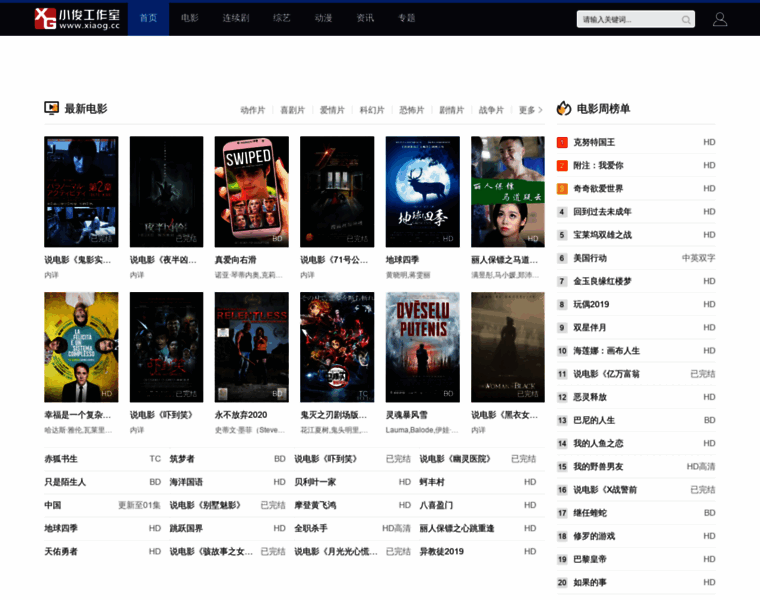Screen dimensions: 760x600
Task: Open the user account icon
Action: pos(720,19)
